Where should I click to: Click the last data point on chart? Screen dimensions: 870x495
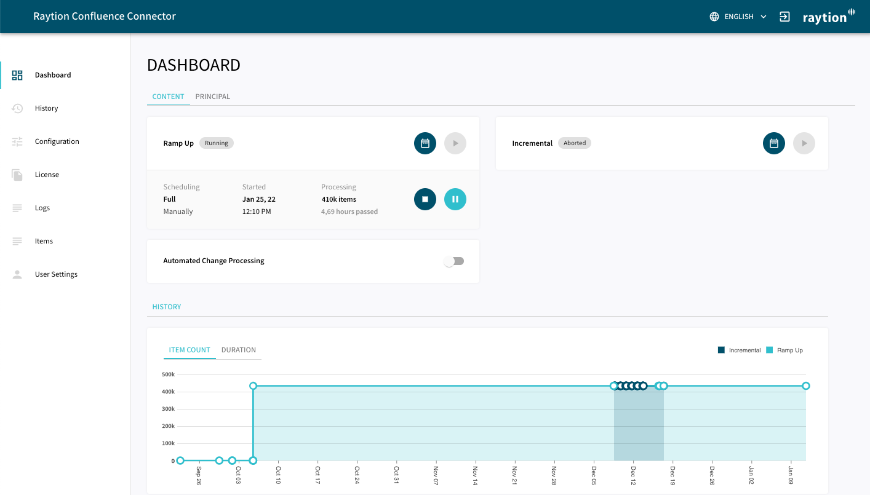click(806, 386)
